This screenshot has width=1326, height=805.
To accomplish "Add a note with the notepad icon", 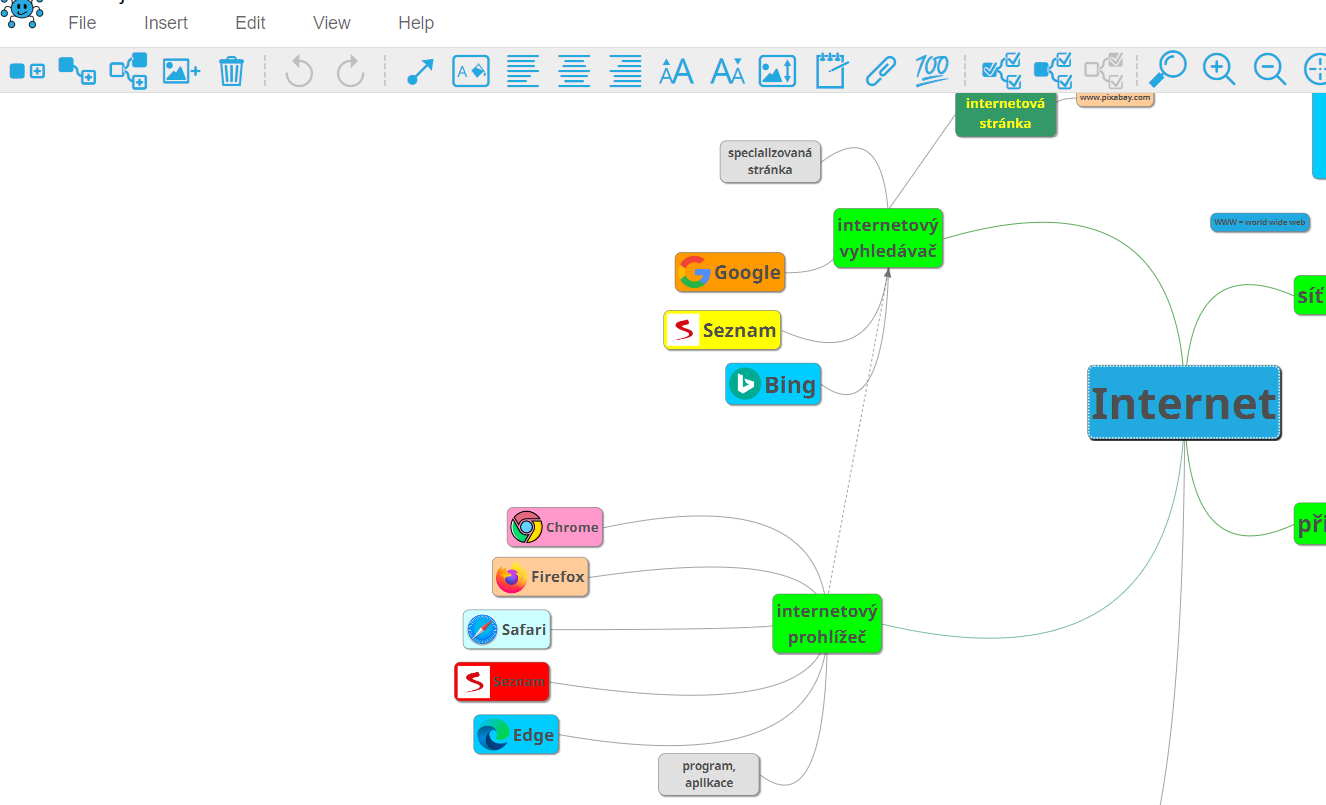I will tap(831, 71).
